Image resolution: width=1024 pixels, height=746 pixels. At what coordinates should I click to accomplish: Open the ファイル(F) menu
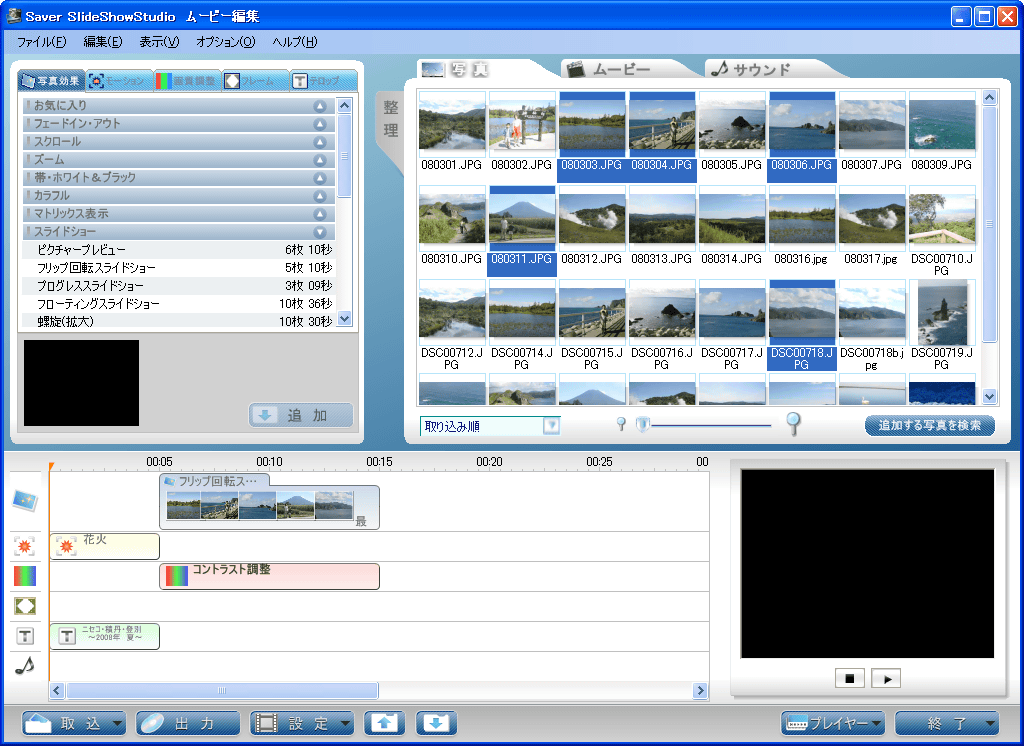[41, 42]
